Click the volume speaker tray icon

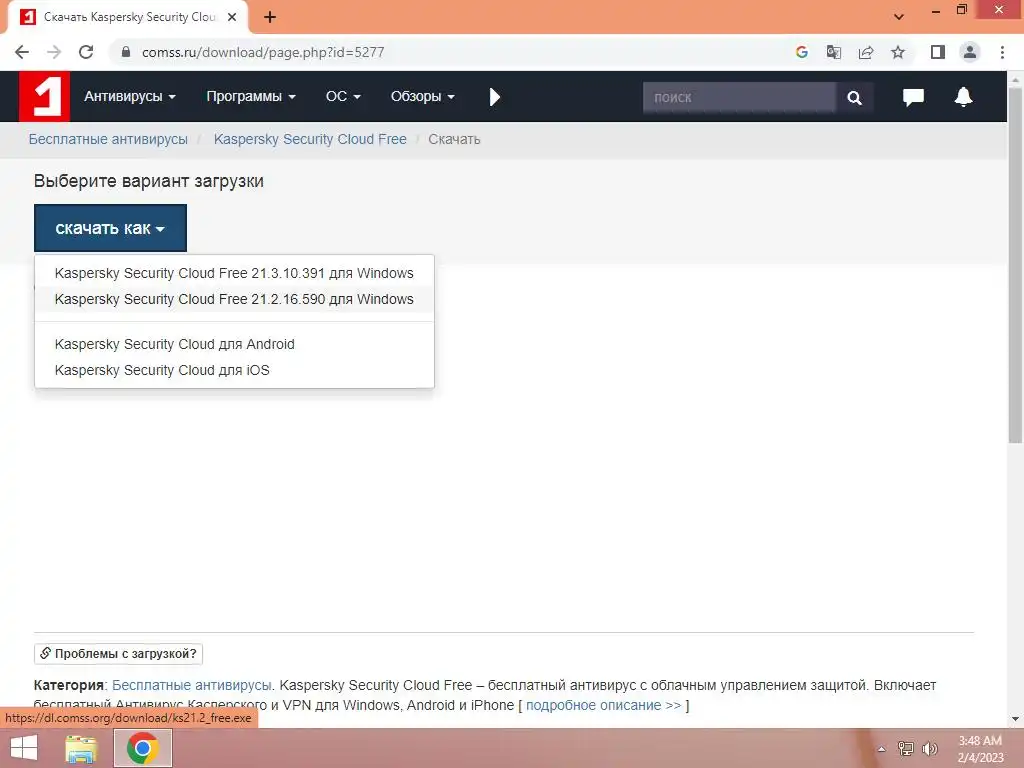tap(929, 749)
